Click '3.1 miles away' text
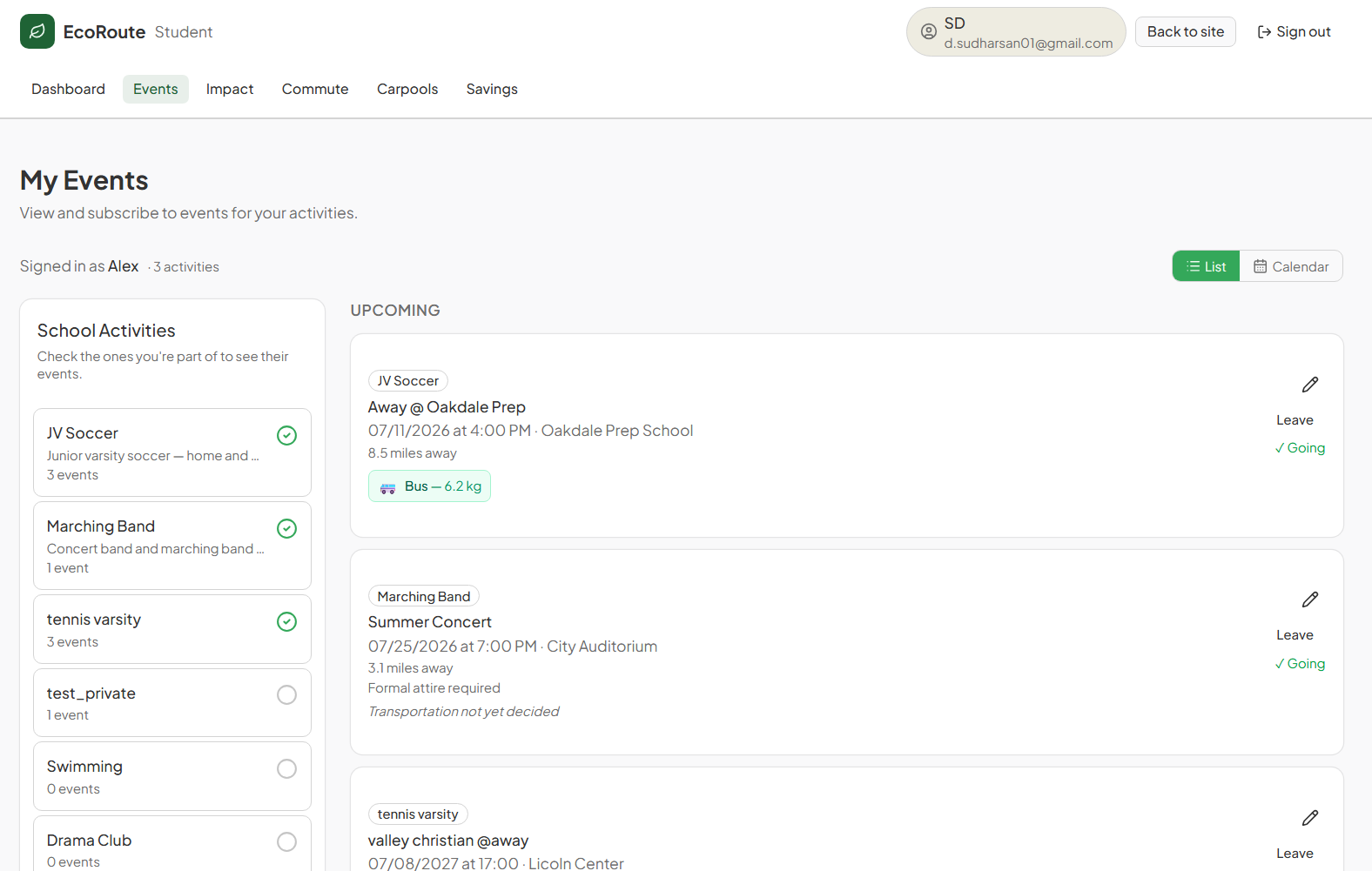This screenshot has height=871, width=1372. tap(410, 668)
